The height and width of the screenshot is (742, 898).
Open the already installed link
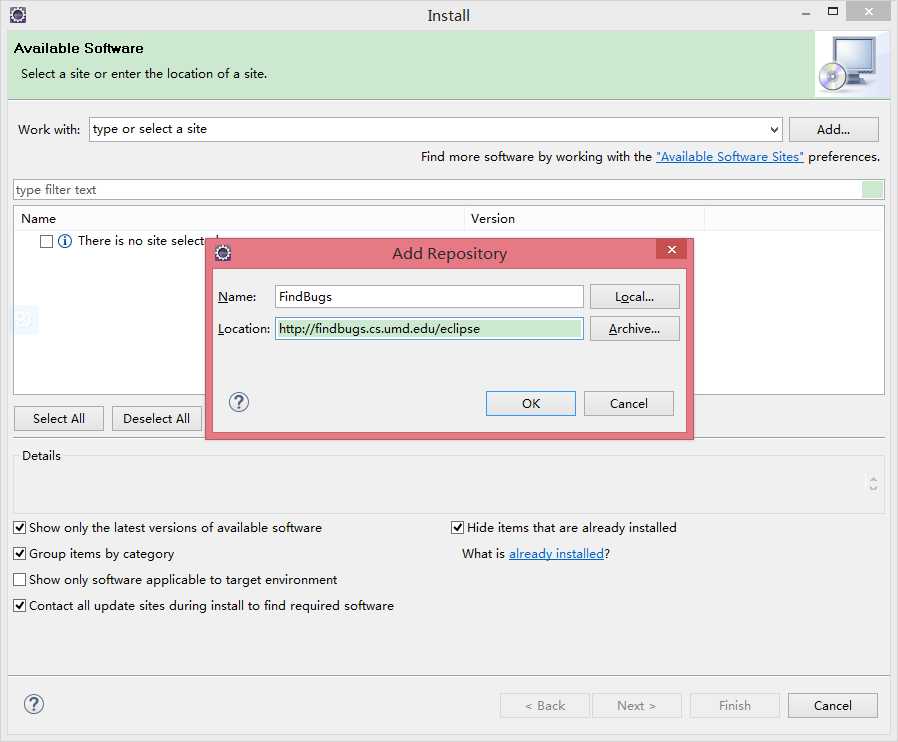click(x=557, y=554)
